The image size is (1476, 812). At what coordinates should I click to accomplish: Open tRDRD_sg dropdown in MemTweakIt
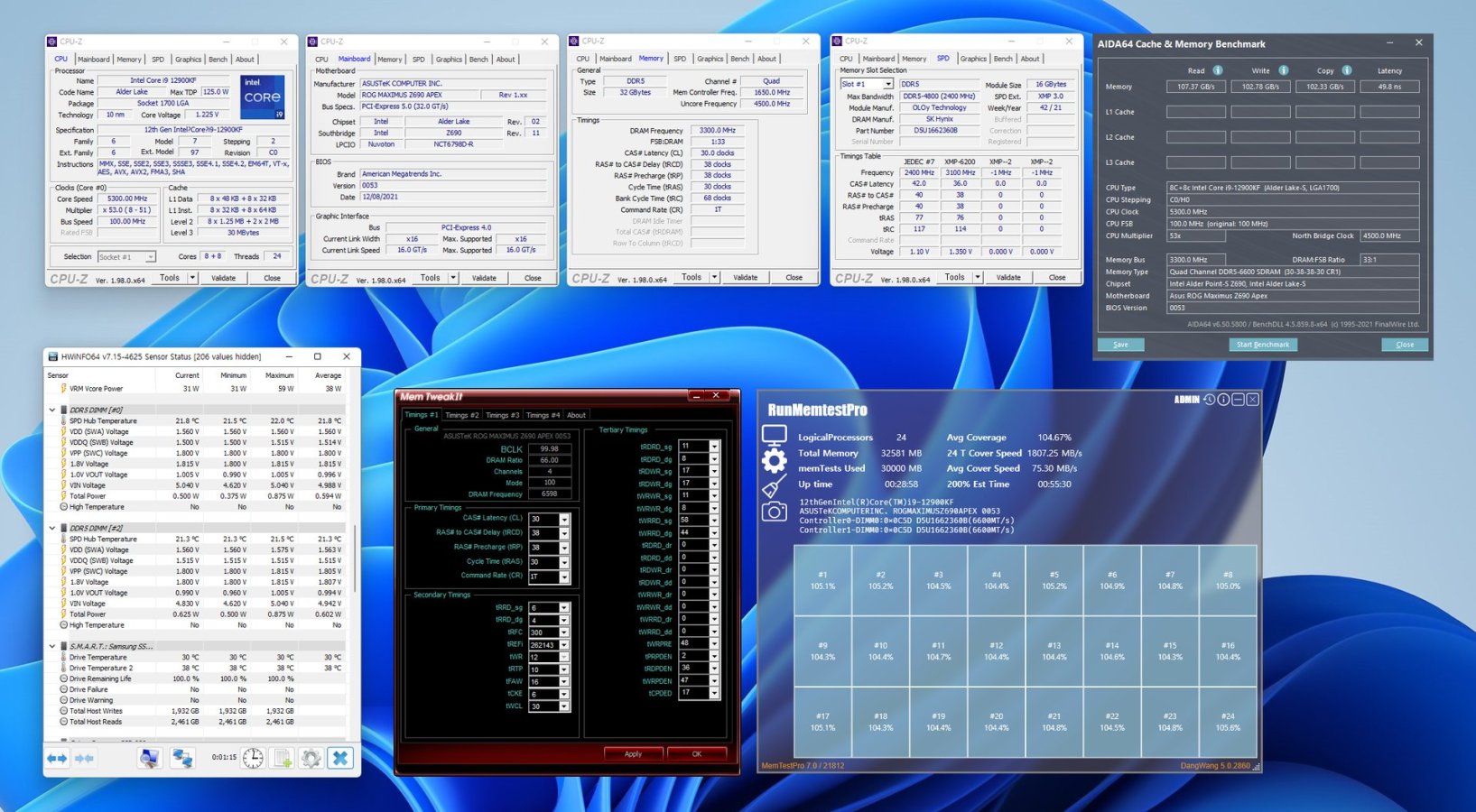[x=714, y=447]
